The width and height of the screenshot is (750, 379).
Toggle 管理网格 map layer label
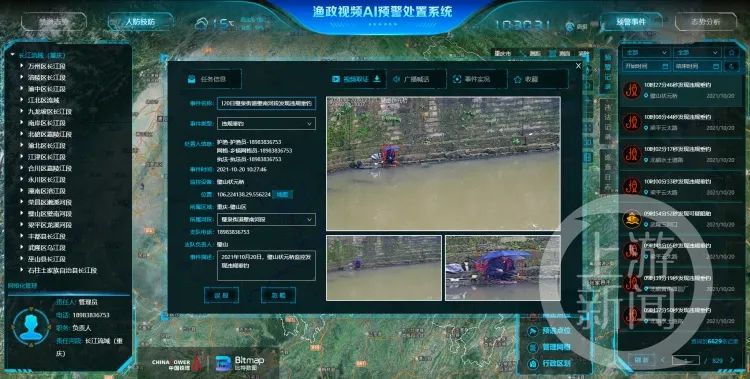point(556,347)
